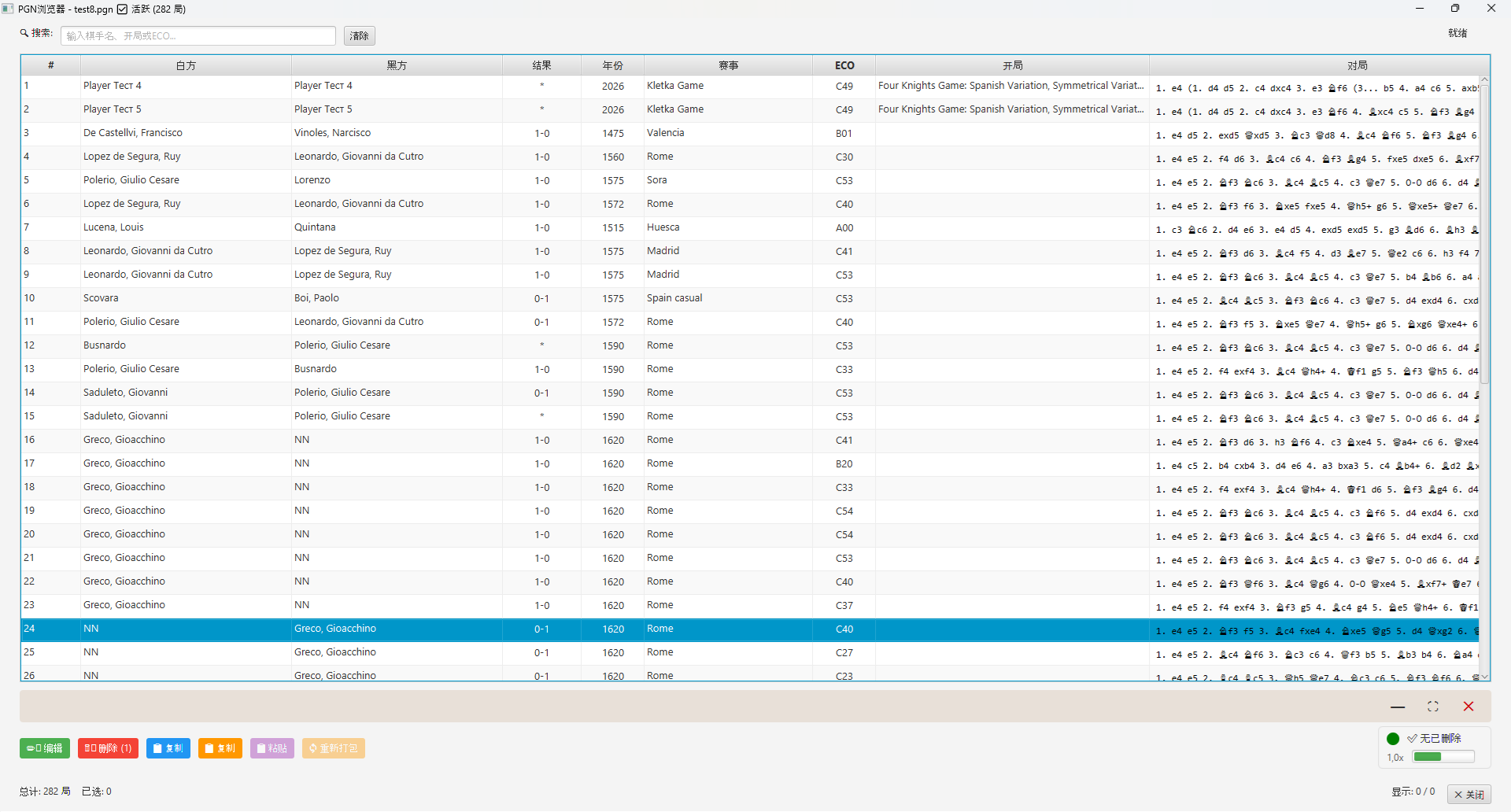
Task: Click the orange 复制 copy button
Action: pos(220,748)
